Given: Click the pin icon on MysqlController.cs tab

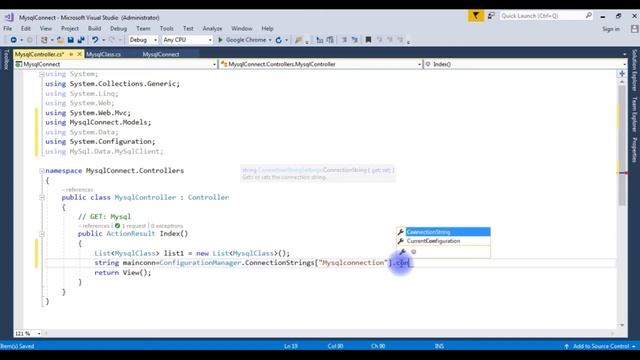Looking at the screenshot, I should pos(71,54).
